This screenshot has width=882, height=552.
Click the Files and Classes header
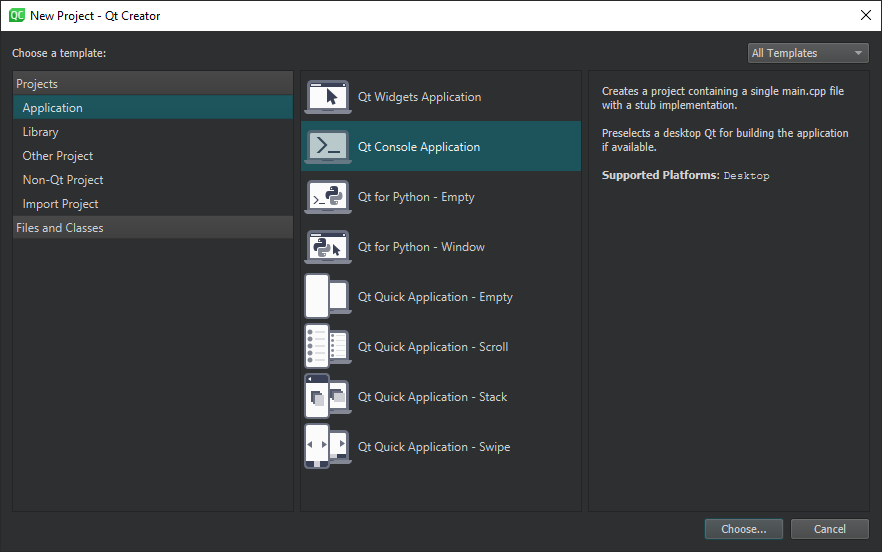tap(152, 227)
